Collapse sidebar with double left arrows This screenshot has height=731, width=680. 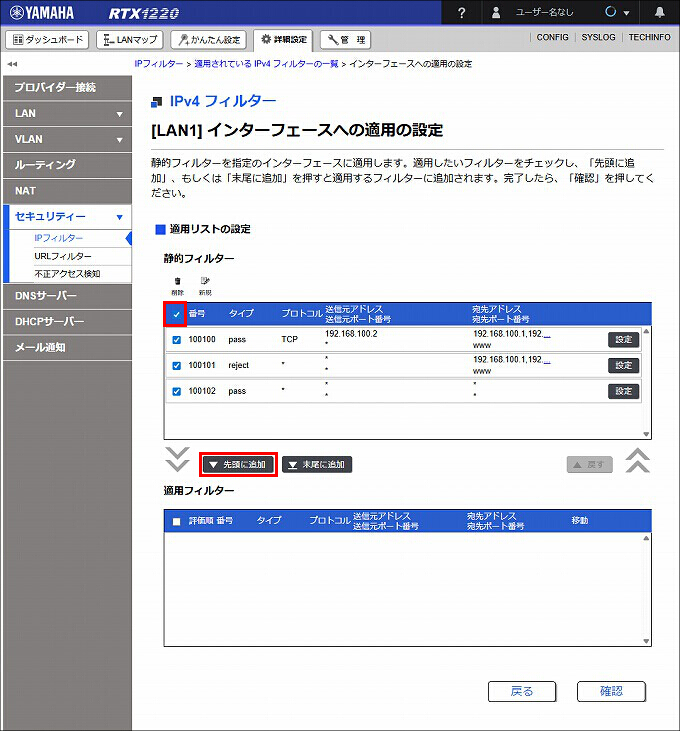tap(12, 64)
